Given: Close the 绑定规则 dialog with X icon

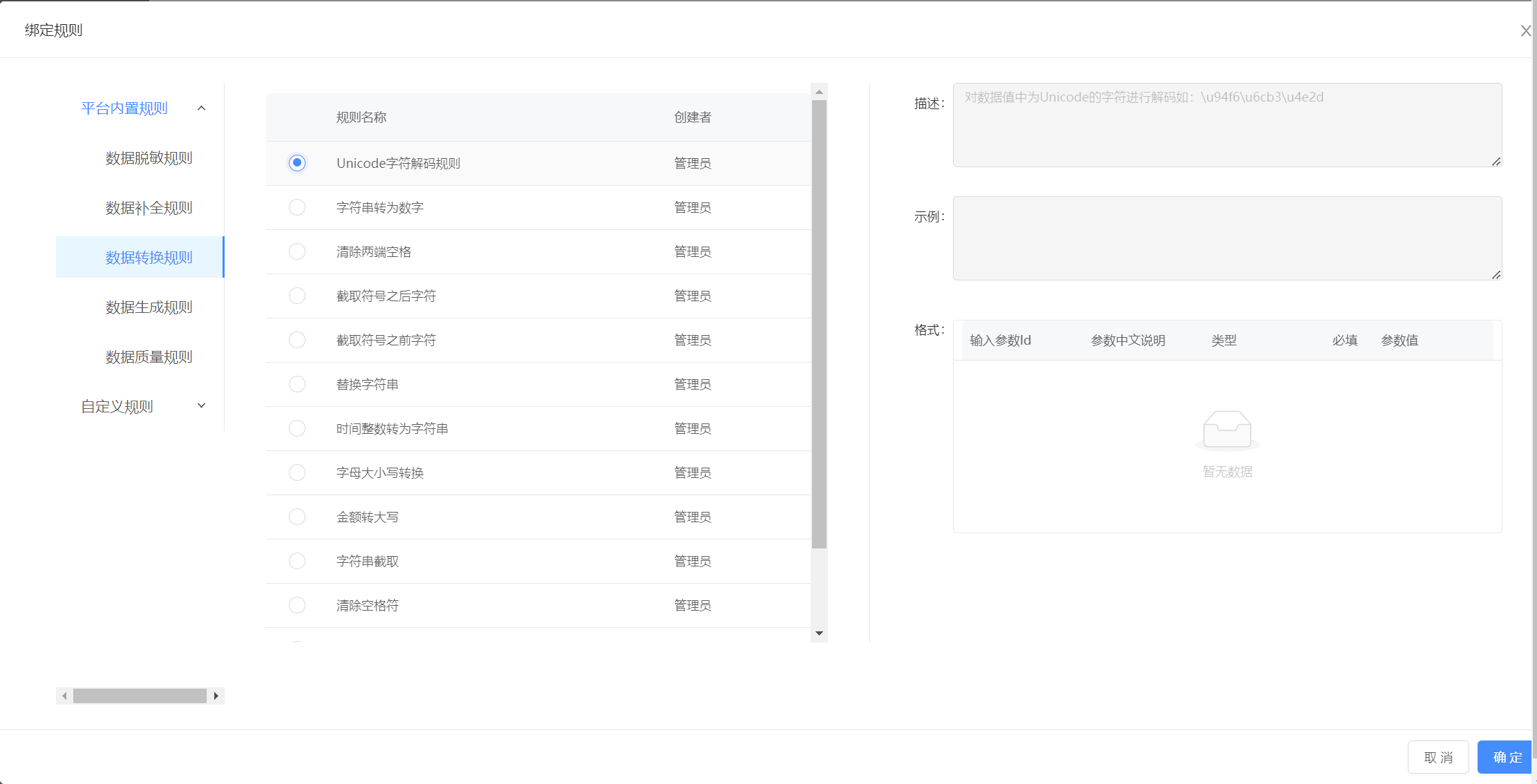Looking at the screenshot, I should [1525, 31].
